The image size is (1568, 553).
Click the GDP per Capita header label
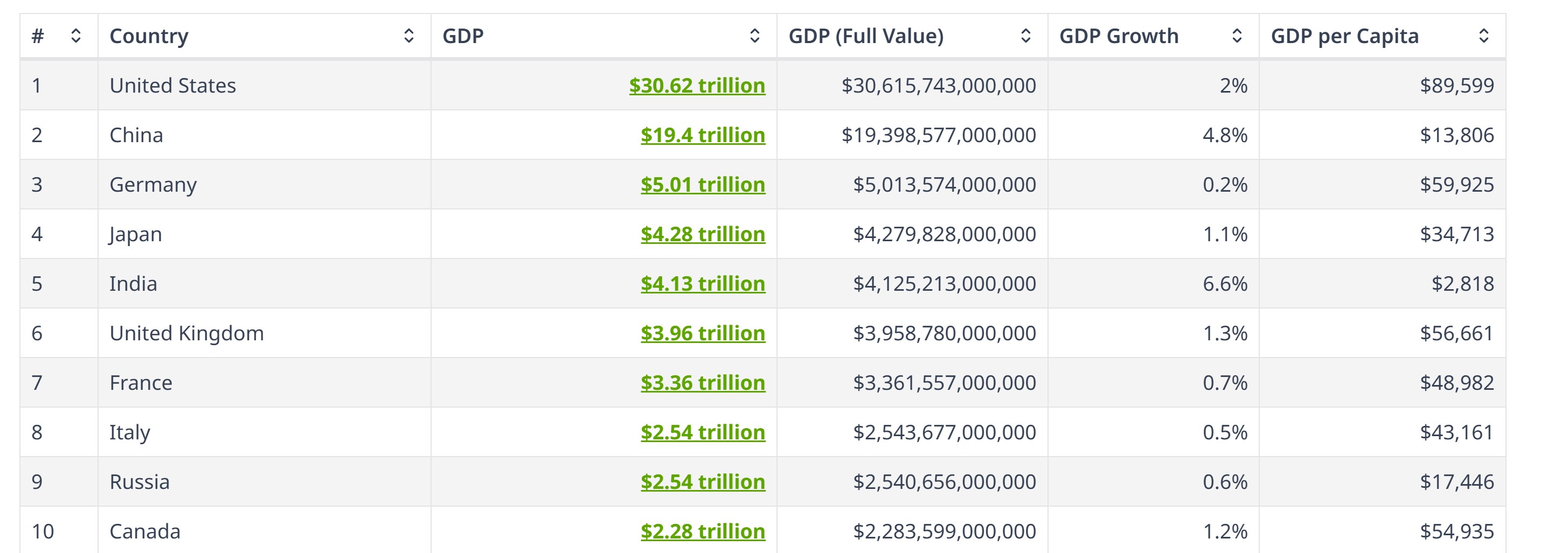coord(1344,36)
